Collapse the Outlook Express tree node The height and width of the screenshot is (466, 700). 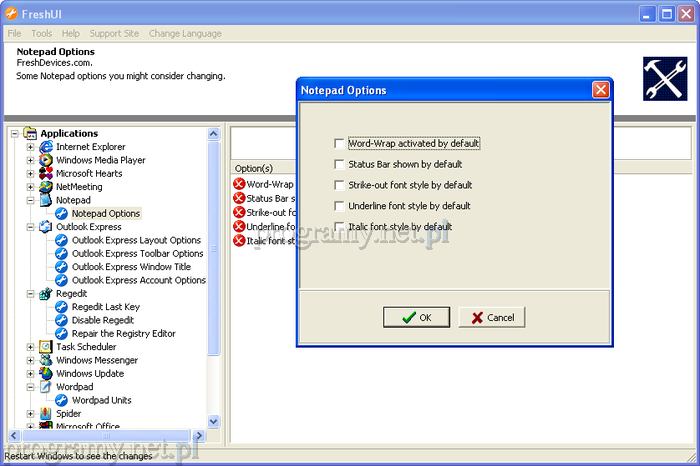click(x=30, y=227)
